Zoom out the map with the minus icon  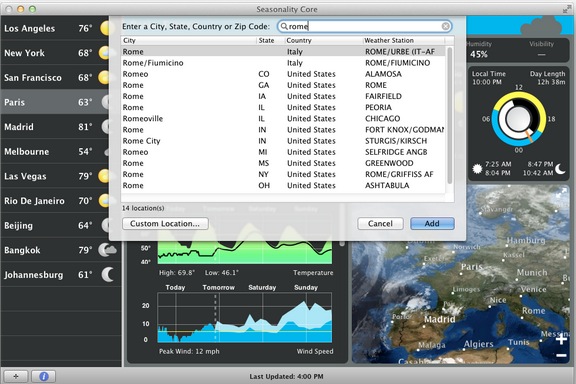coord(561,355)
